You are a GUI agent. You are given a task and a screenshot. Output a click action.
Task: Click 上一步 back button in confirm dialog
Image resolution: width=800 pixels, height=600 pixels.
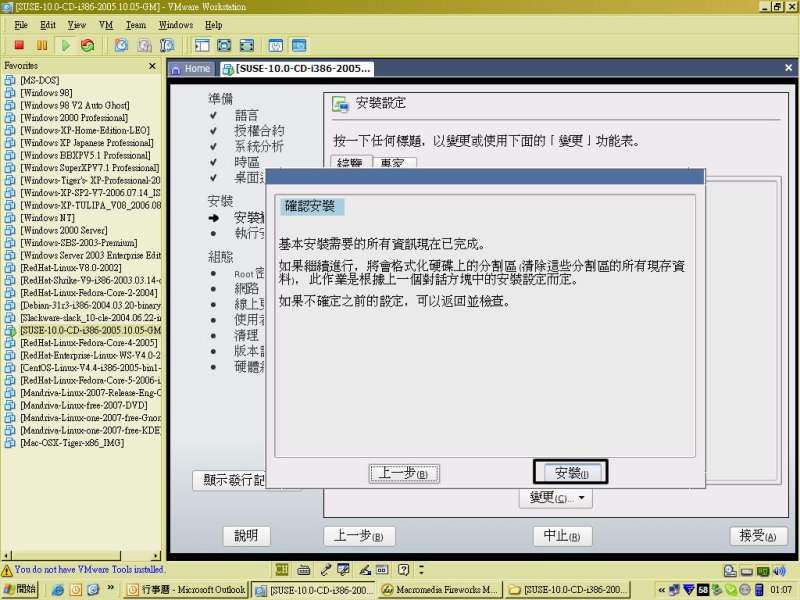click(x=404, y=473)
